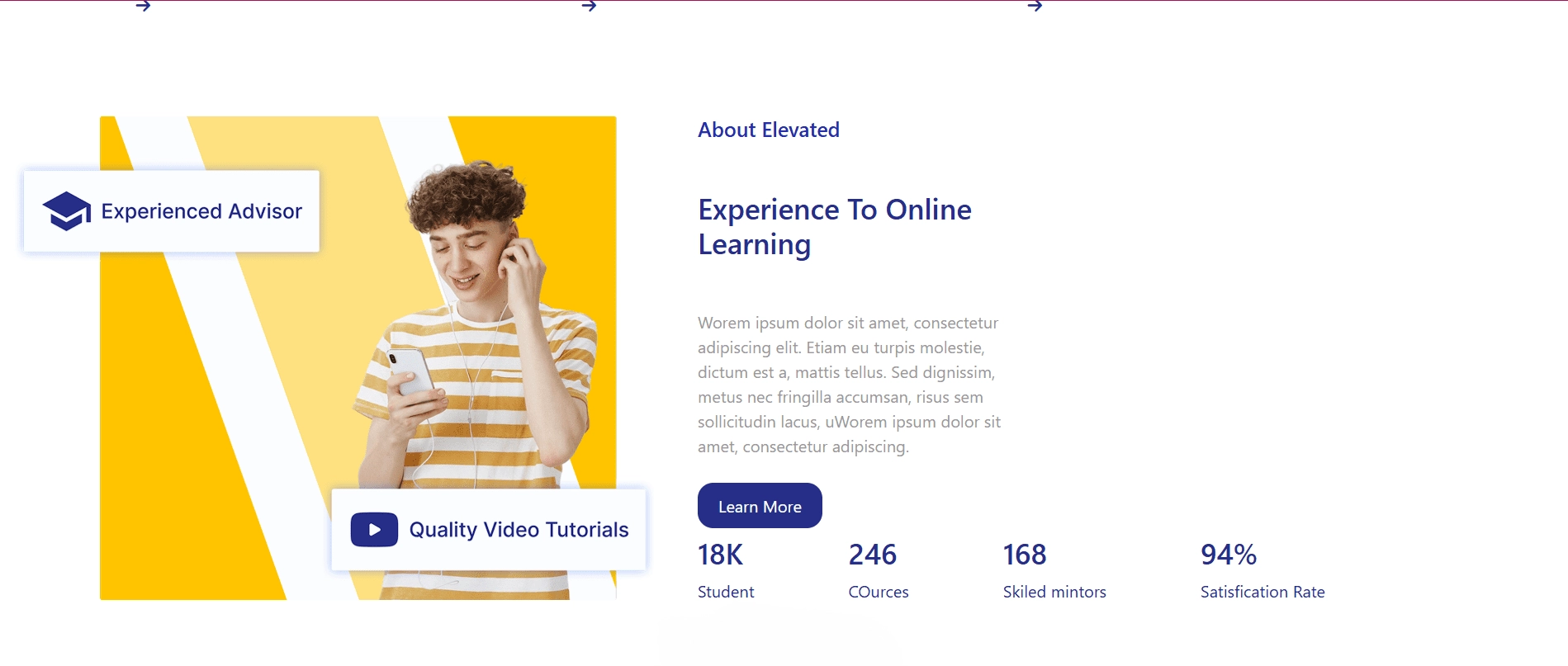Click the 18K counter number
1568x666 pixels.
point(720,555)
